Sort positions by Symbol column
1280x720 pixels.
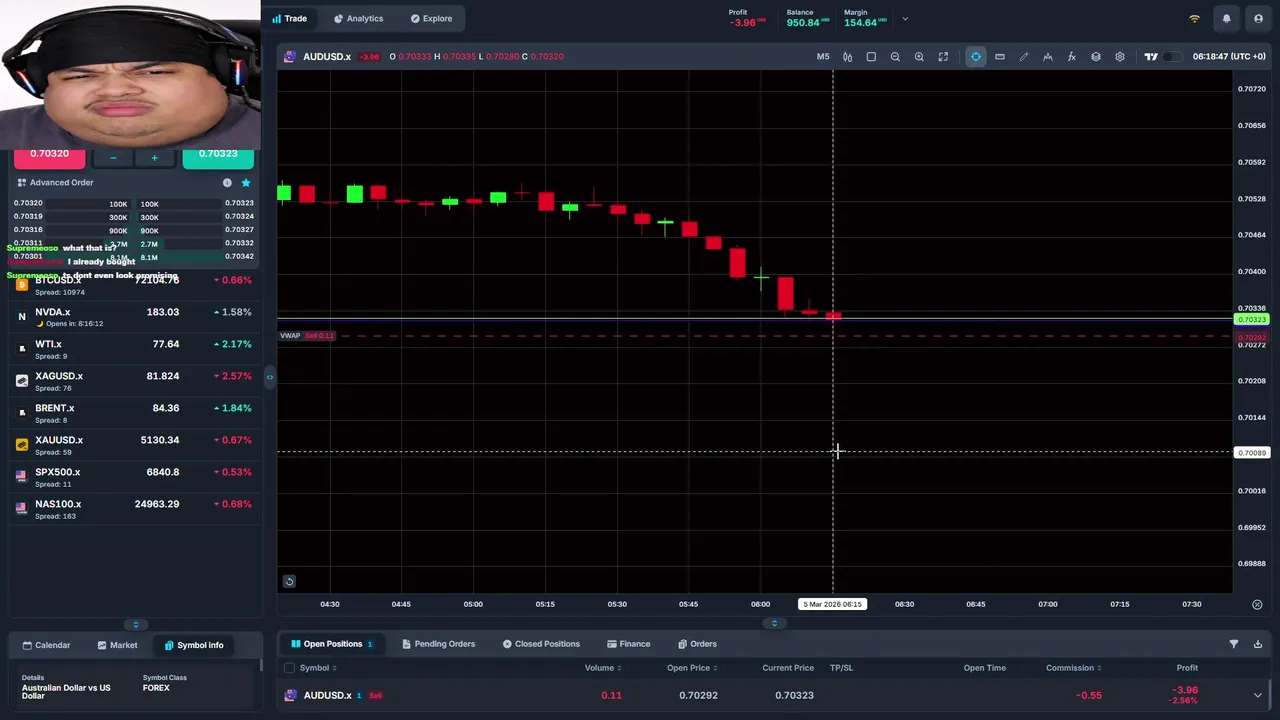318,668
